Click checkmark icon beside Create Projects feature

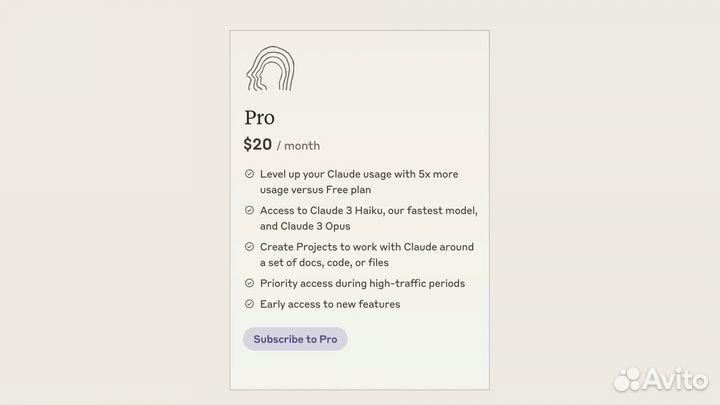[x=249, y=247]
